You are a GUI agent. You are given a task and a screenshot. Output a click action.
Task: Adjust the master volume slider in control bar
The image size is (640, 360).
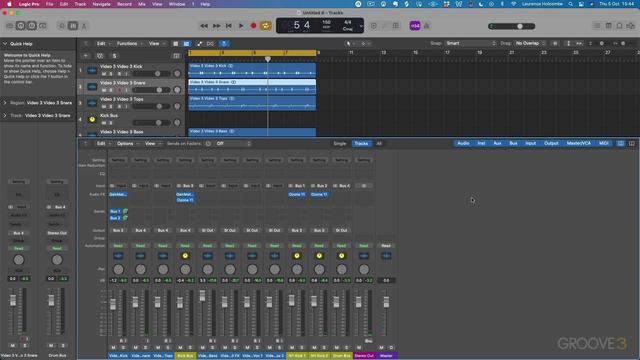(512, 26)
